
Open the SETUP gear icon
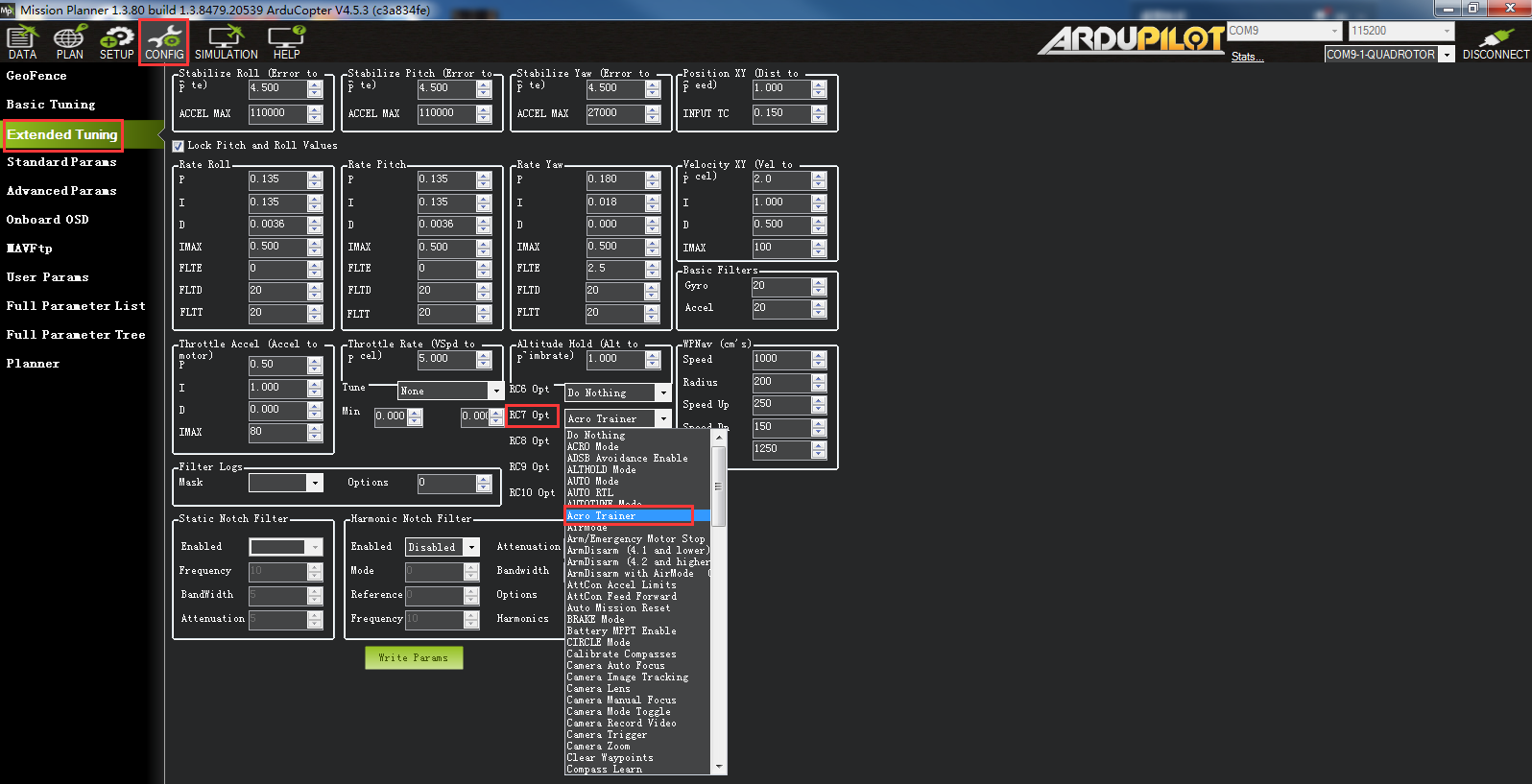[116, 42]
